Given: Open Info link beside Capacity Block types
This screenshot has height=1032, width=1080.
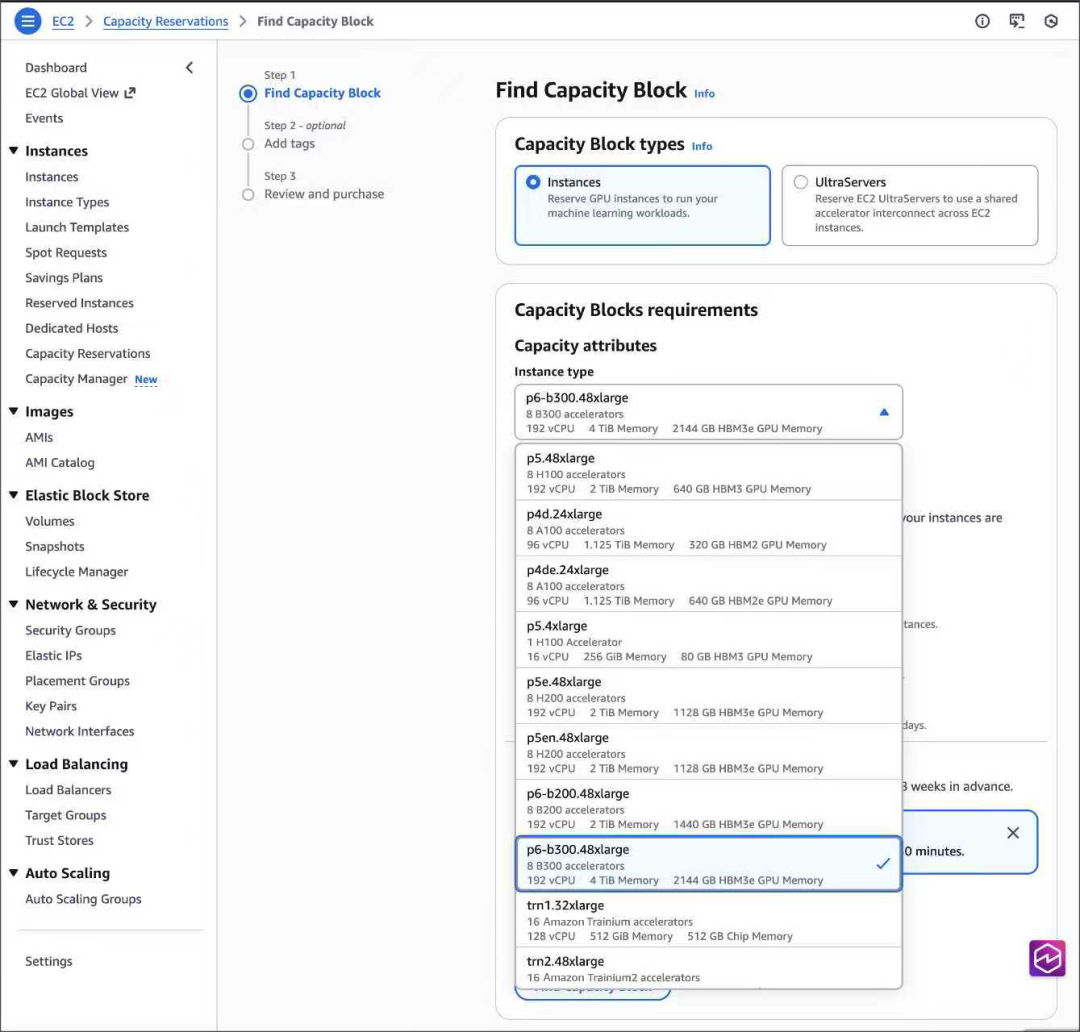Looking at the screenshot, I should coord(702,146).
